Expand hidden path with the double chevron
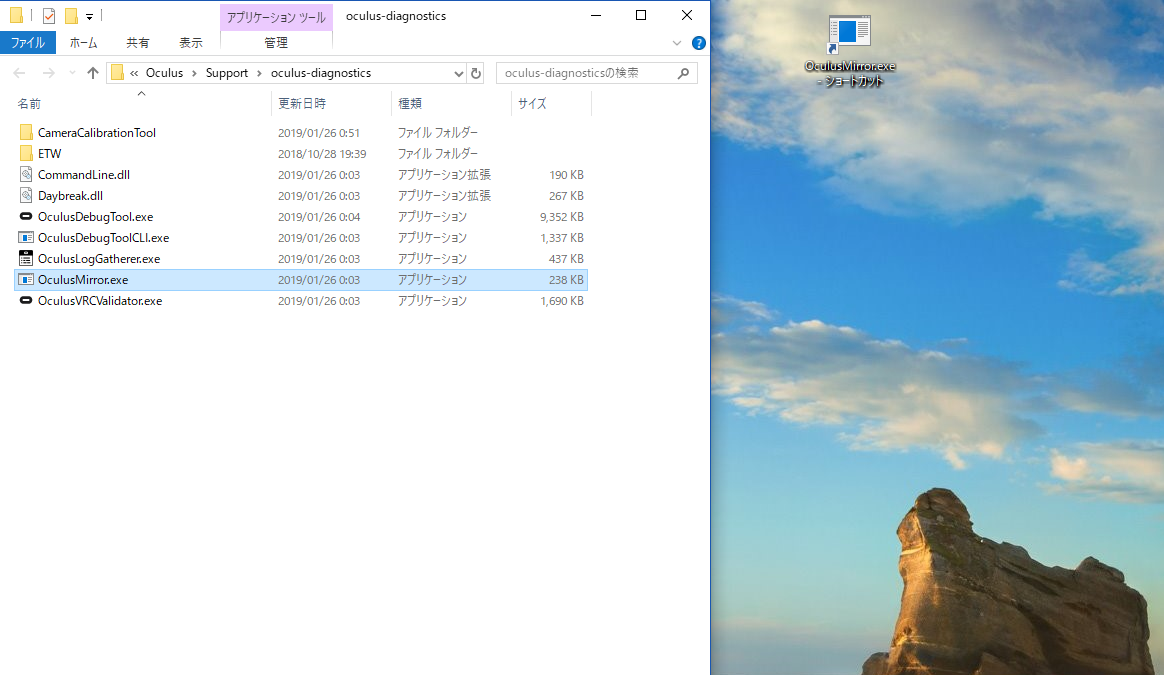Screen dimensions: 1164x675 (x=134, y=73)
